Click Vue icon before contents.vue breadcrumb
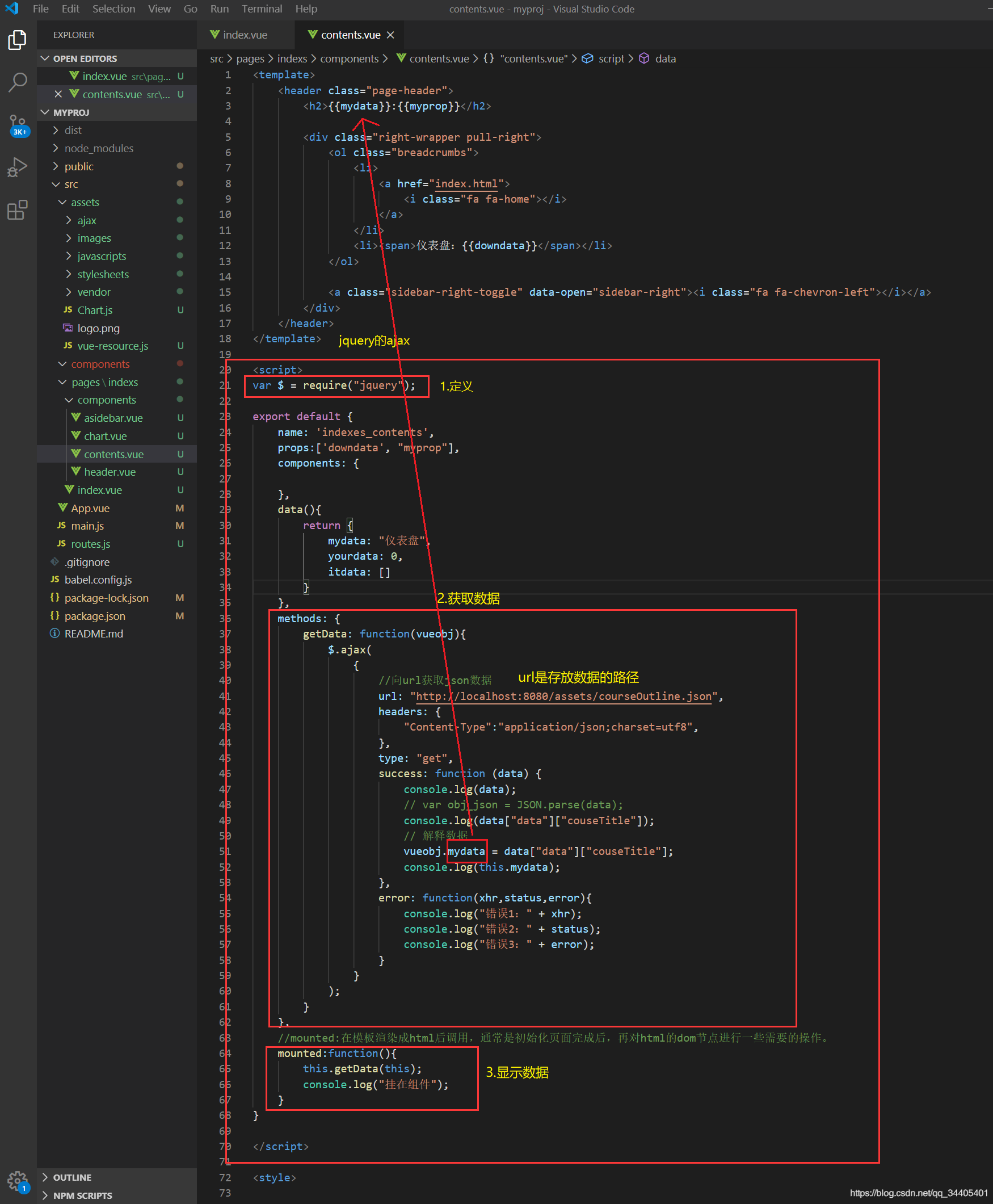 pos(402,58)
